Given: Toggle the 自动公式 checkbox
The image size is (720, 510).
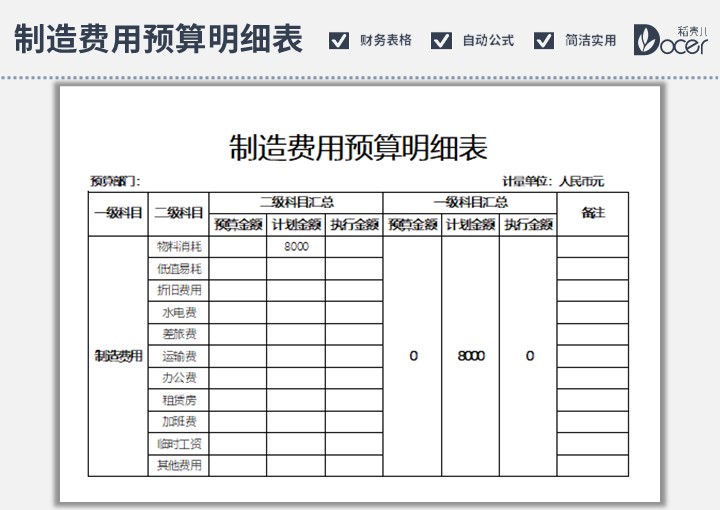Looking at the screenshot, I should 441,40.
